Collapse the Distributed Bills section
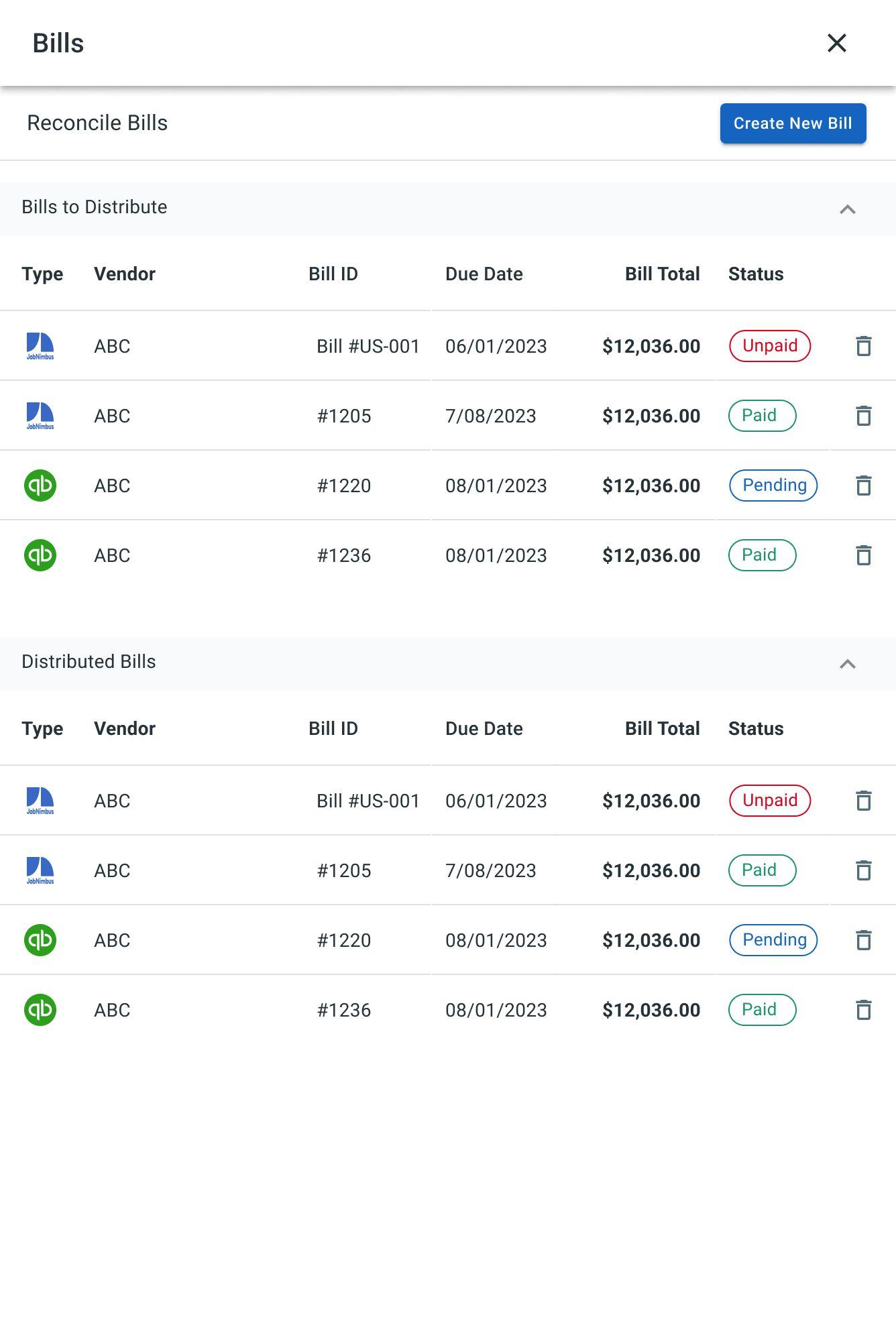Image resolution: width=896 pixels, height=1317 pixels. pyautogui.click(x=847, y=664)
